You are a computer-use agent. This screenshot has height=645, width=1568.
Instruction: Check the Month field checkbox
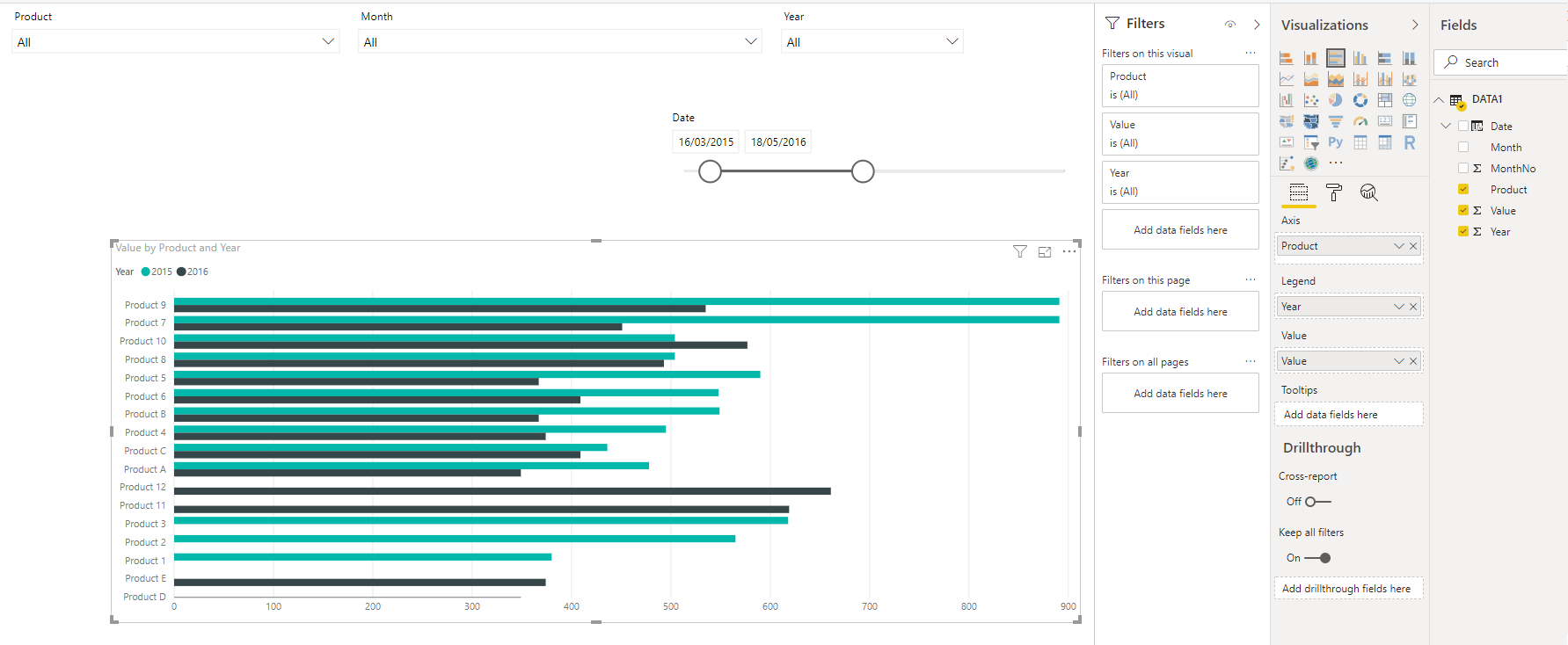(x=1463, y=147)
